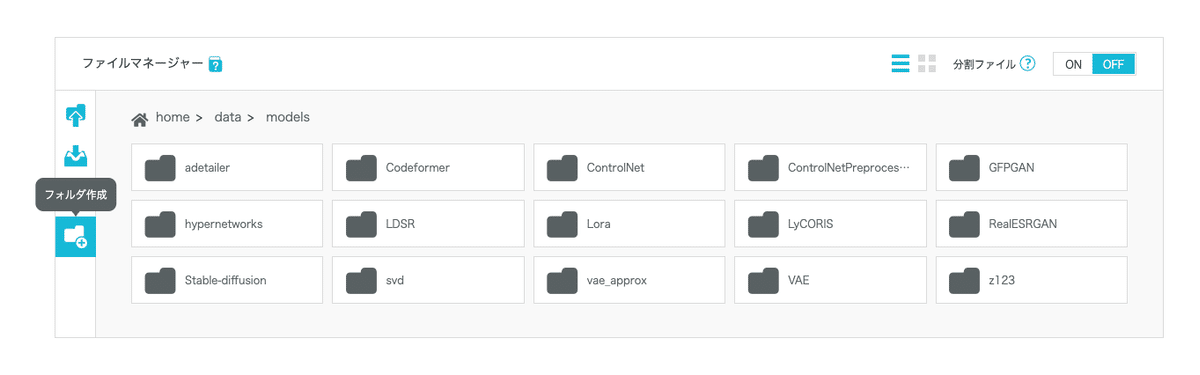
Task: Set split file toggle to OFF
Action: tap(1113, 64)
